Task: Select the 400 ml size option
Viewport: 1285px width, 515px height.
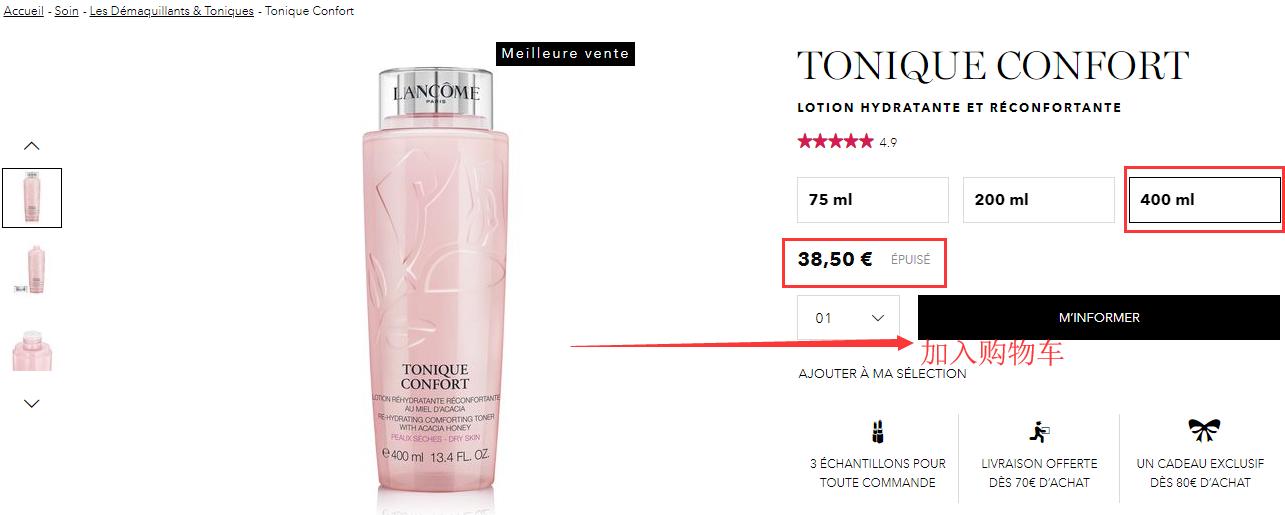Action: tap(1204, 200)
